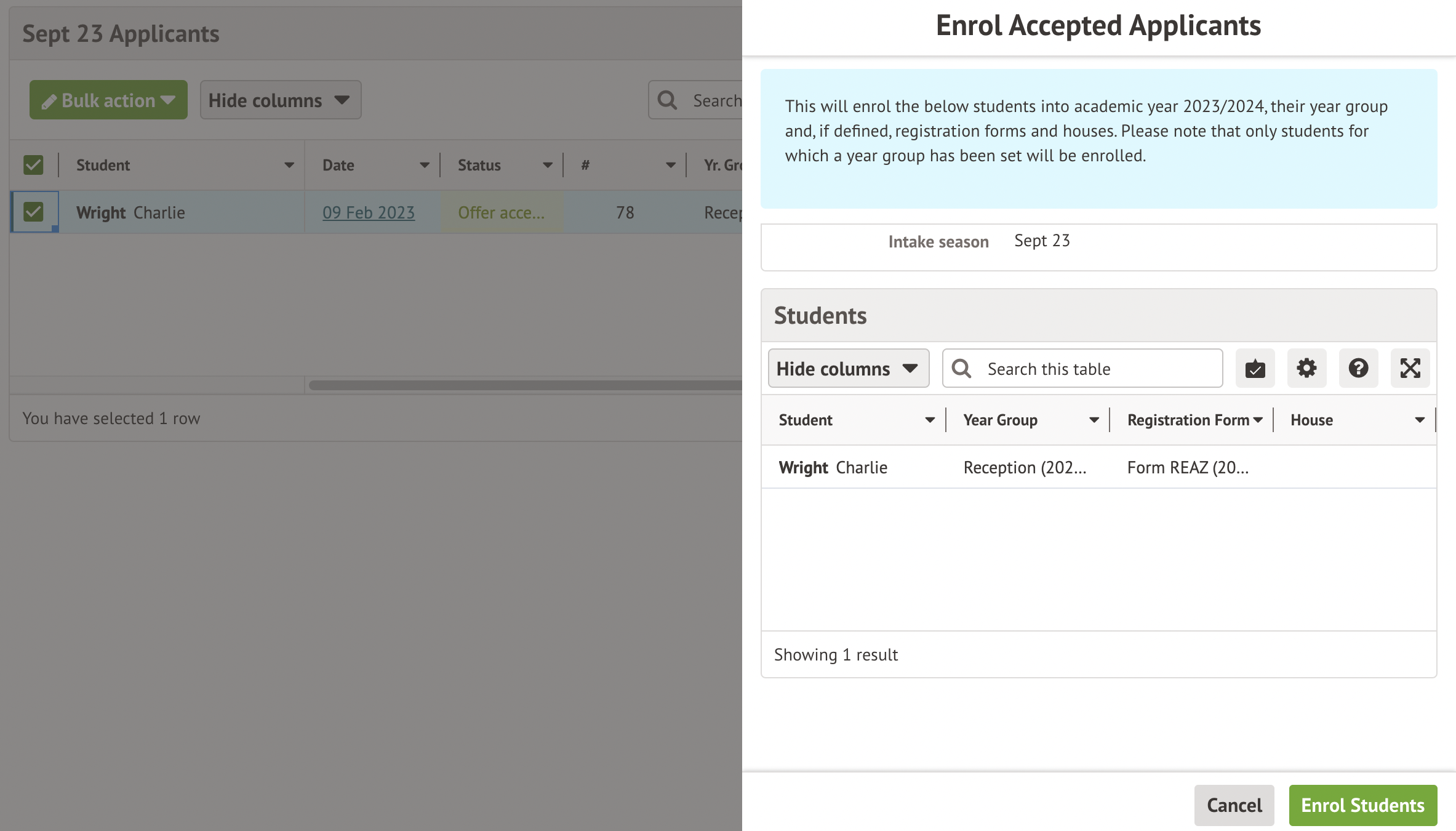Open applicants Hide columns menu
Screen dimensions: 1456x831
pyautogui.click(x=280, y=100)
